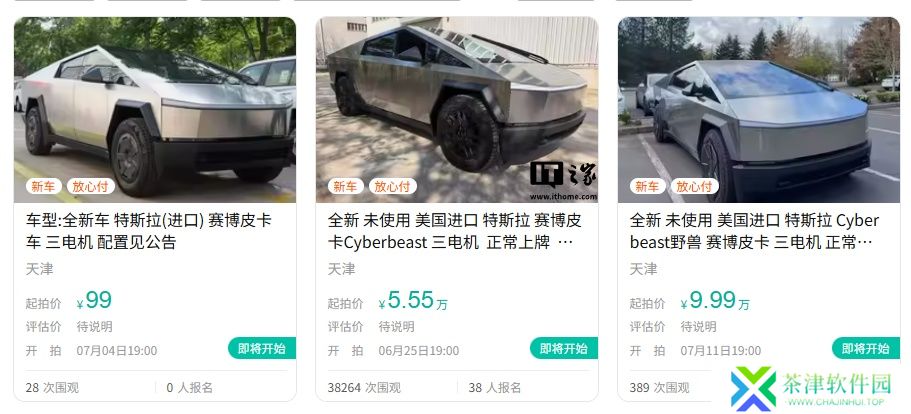This screenshot has width=911, height=414.
Task: Open the middle Cybertruck photo with IT之家 watermark
Action: click(457, 110)
